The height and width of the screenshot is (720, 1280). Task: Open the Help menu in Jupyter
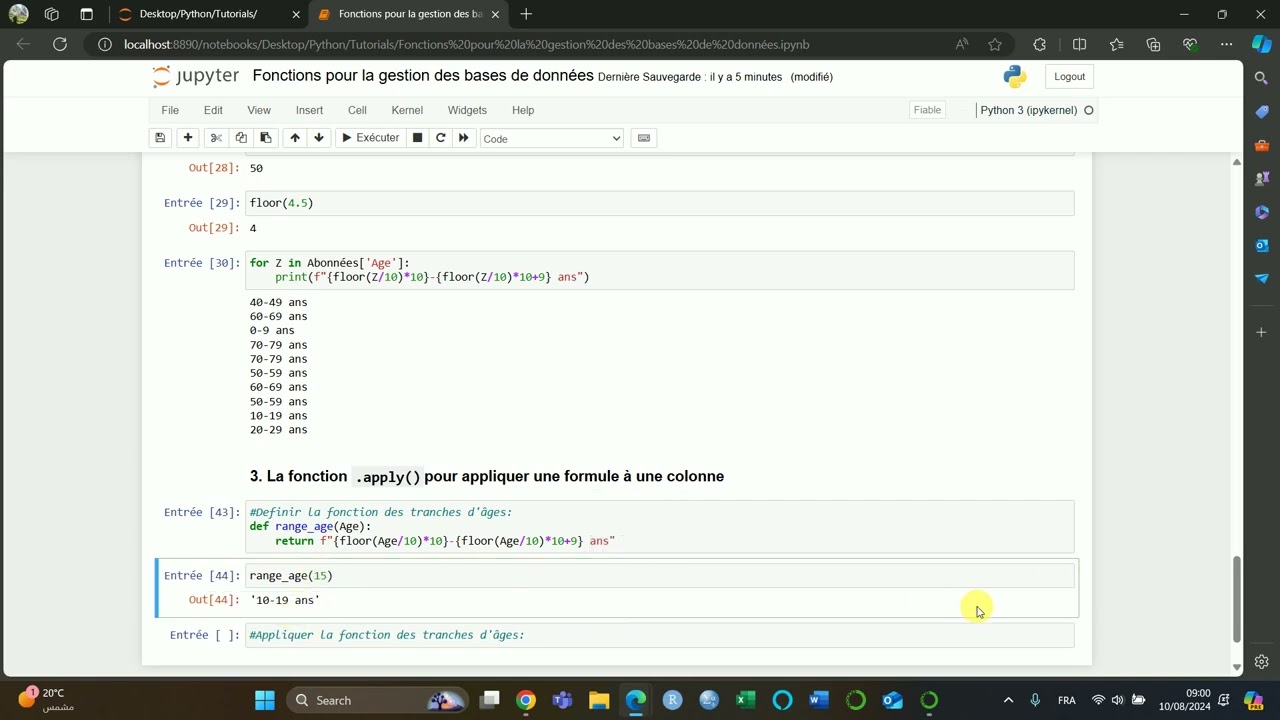523,110
